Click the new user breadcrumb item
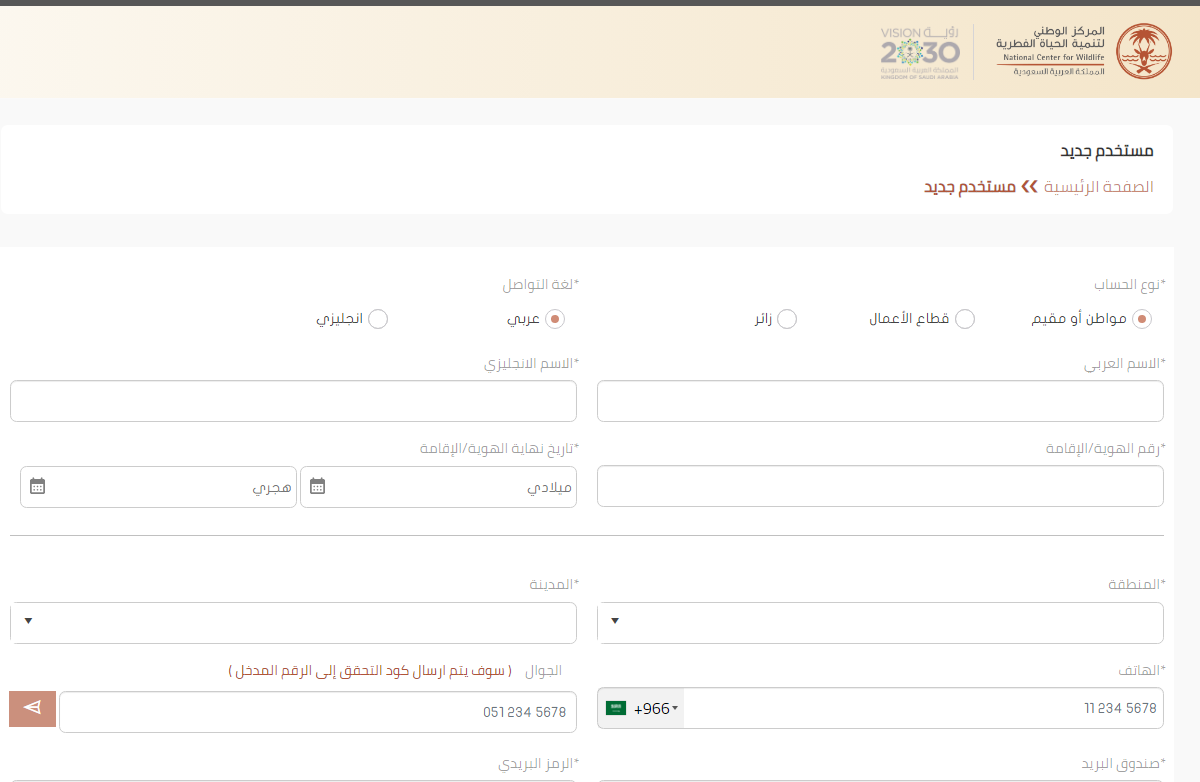Image resolution: width=1200 pixels, height=782 pixels. point(969,187)
